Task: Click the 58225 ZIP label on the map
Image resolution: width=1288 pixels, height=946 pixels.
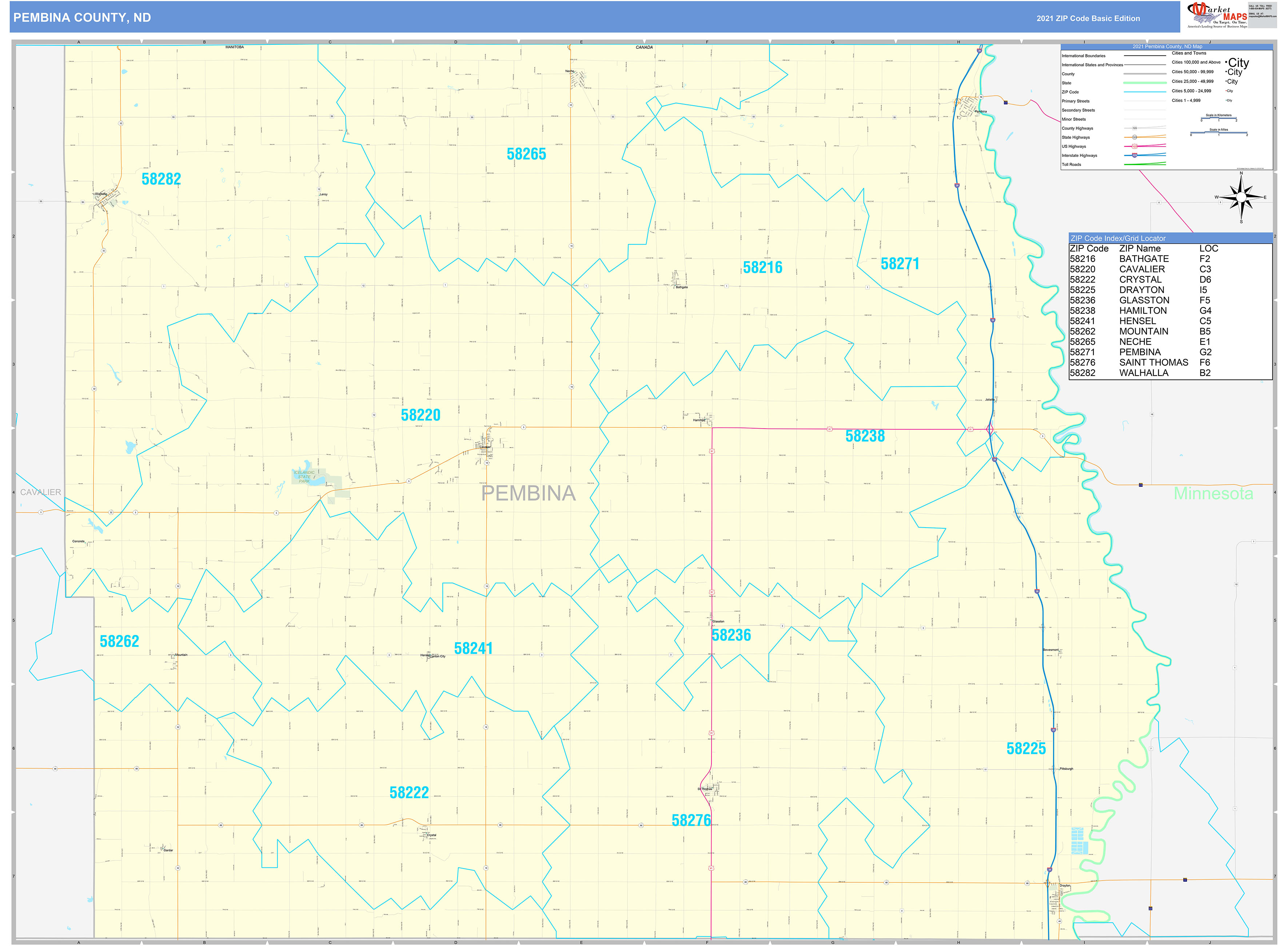Action: pos(1026,748)
